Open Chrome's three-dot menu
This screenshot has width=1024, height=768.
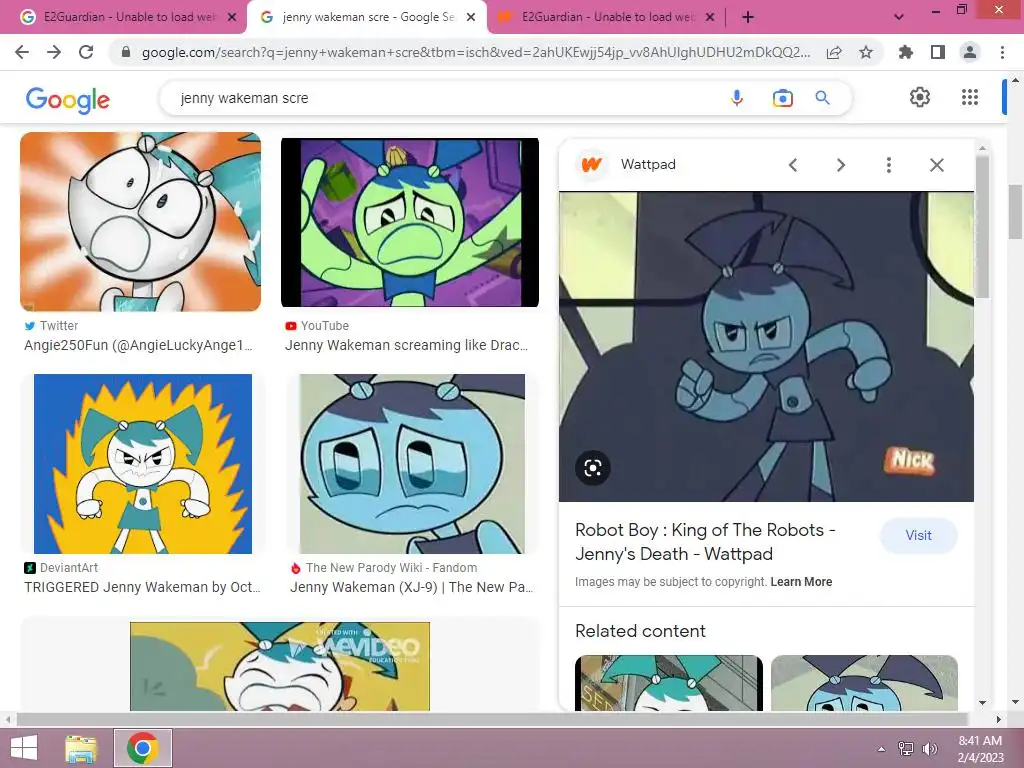(x=1002, y=52)
